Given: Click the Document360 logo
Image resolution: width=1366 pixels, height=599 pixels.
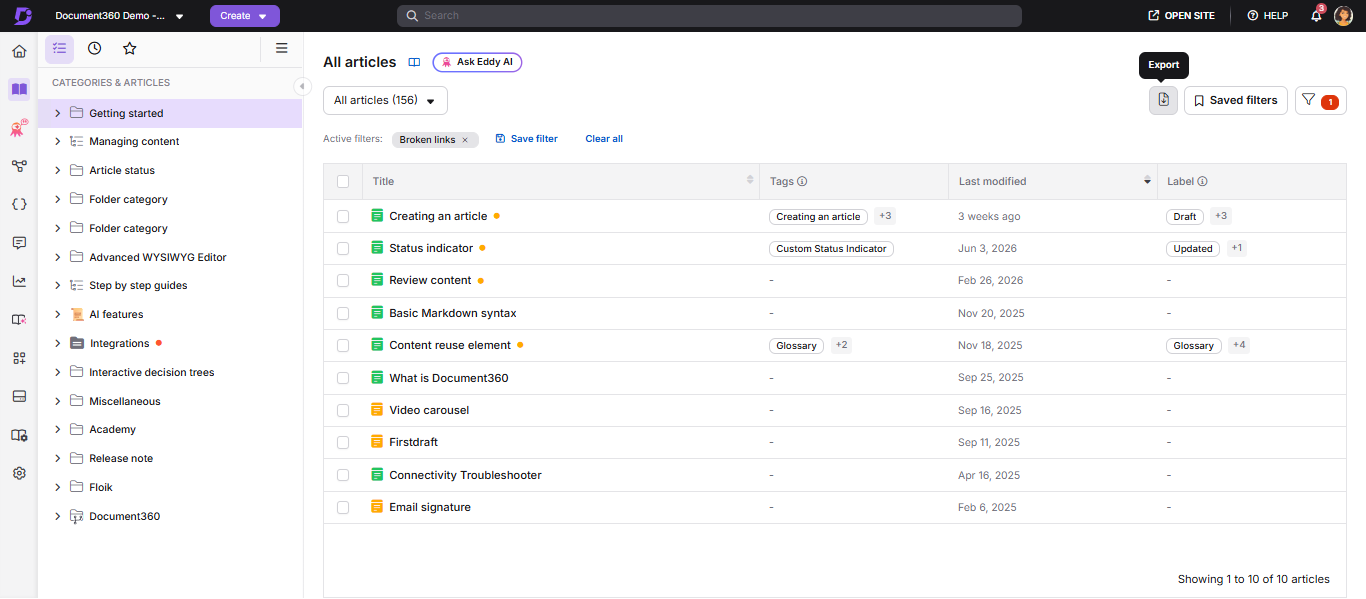Looking at the screenshot, I should coord(22,16).
